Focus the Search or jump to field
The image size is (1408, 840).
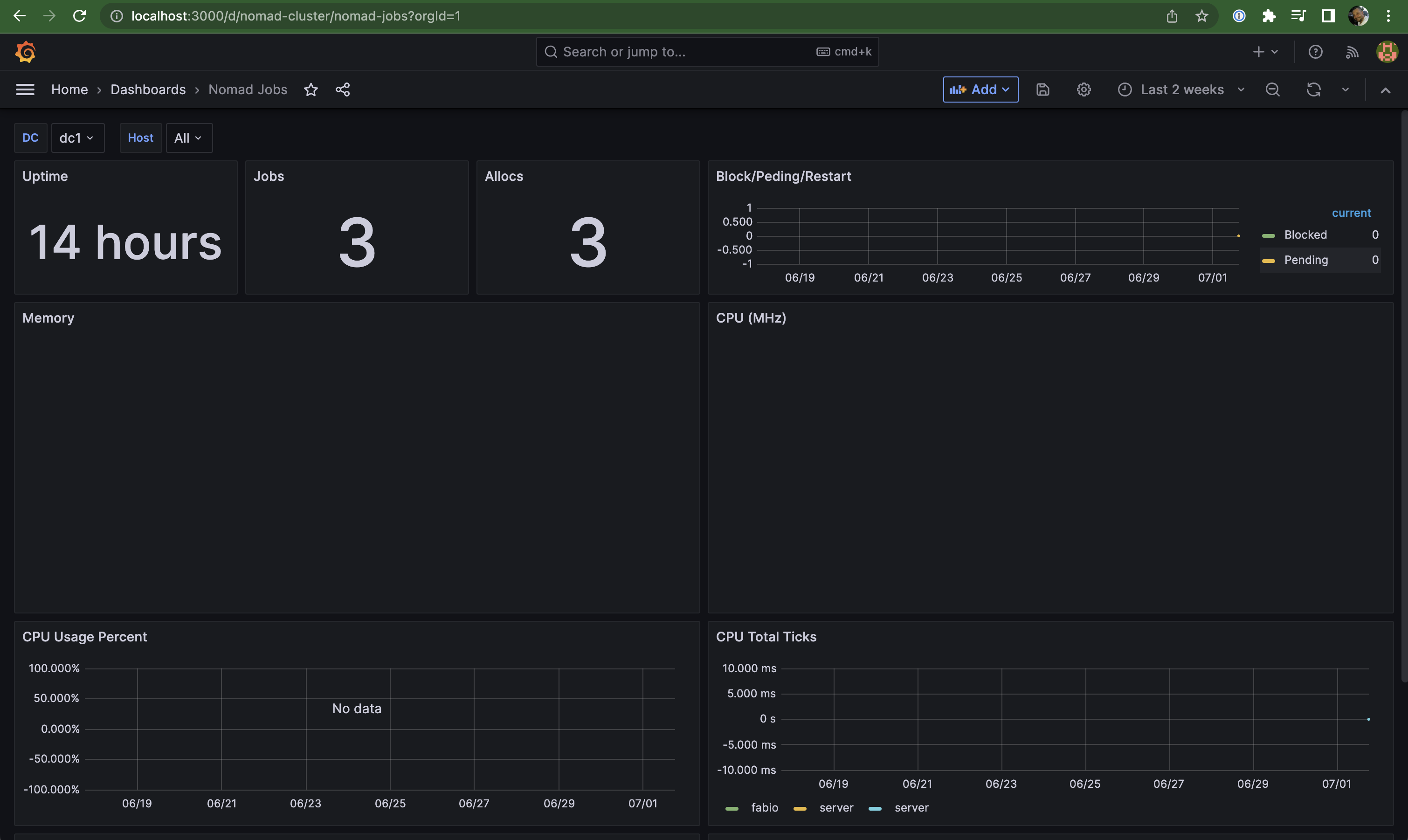[x=707, y=52]
